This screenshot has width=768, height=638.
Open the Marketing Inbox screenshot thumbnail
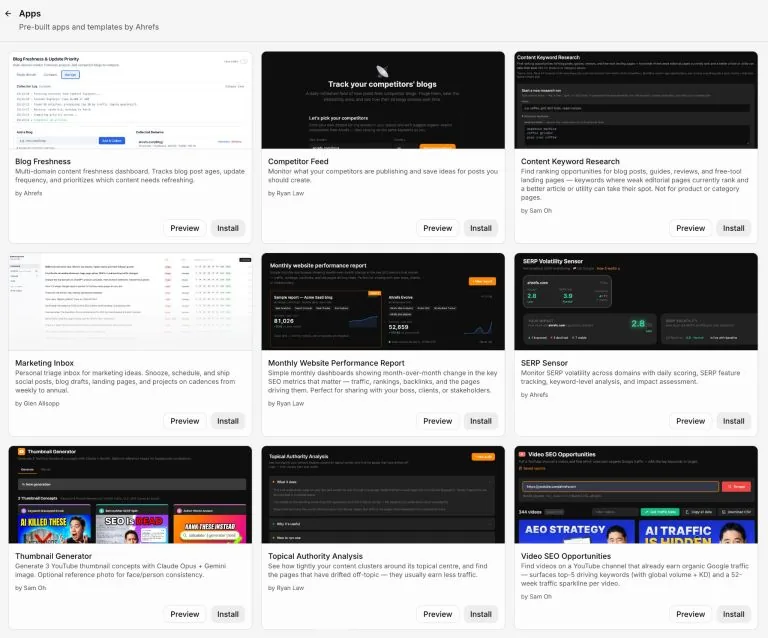coord(130,302)
